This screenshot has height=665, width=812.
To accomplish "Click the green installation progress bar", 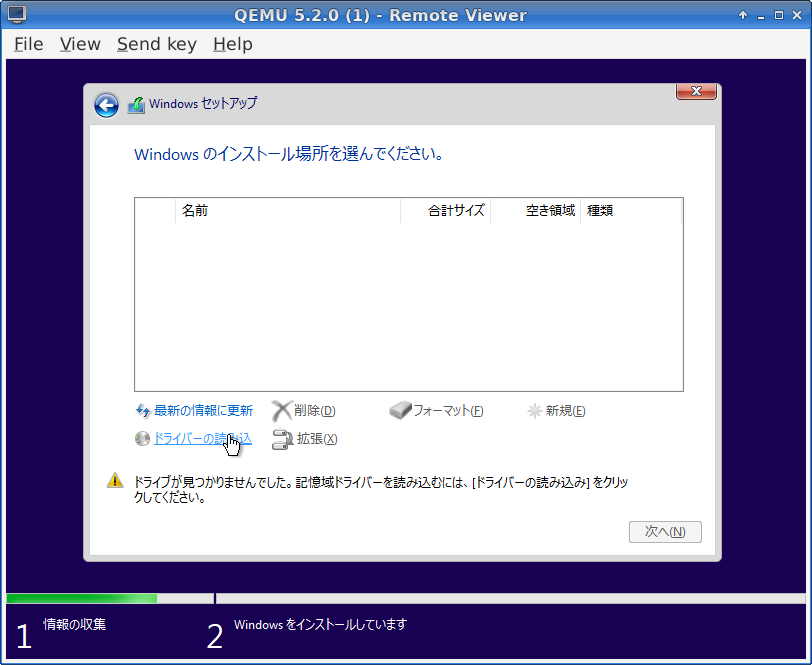I will [x=82, y=599].
